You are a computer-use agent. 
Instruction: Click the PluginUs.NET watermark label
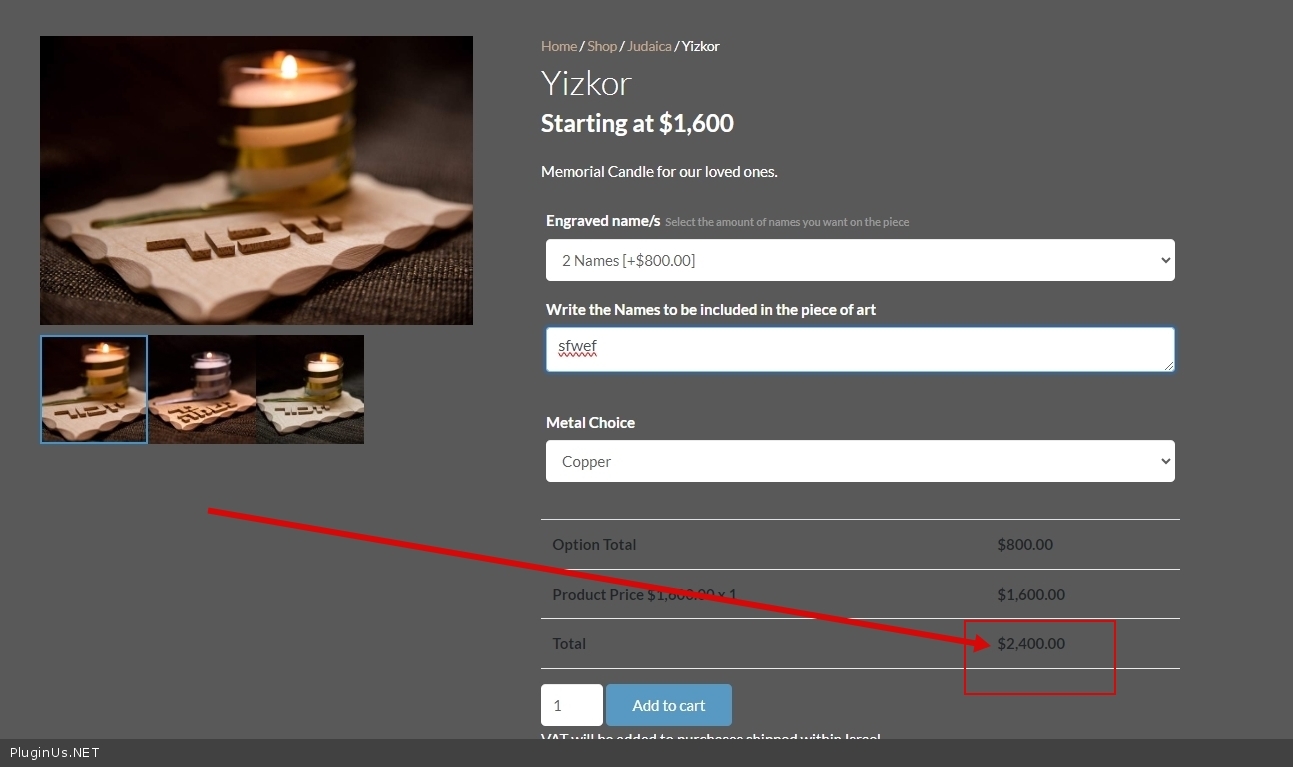coord(55,753)
